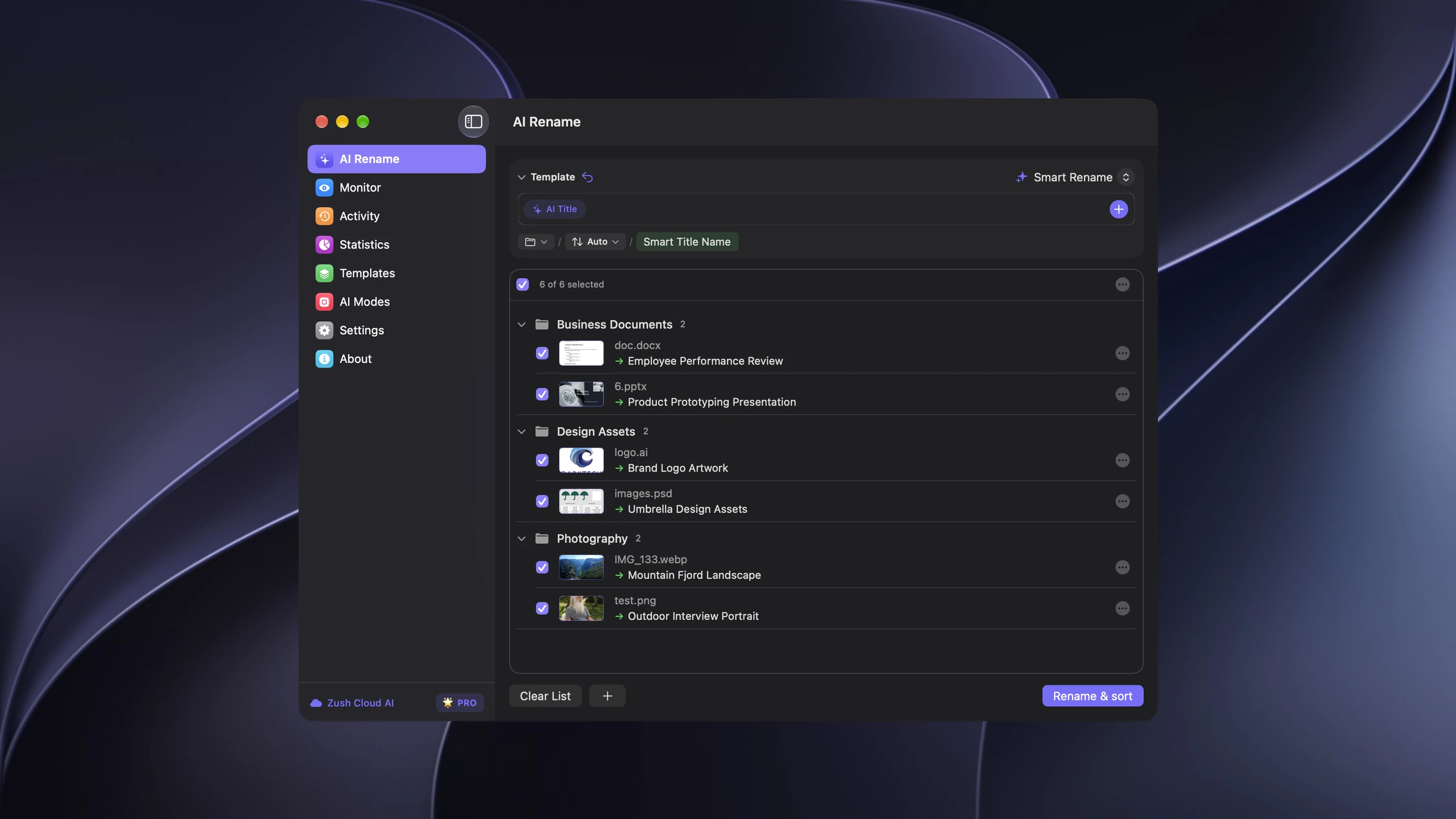Click the Photography folder icon
Image resolution: width=1456 pixels, height=819 pixels.
point(542,538)
